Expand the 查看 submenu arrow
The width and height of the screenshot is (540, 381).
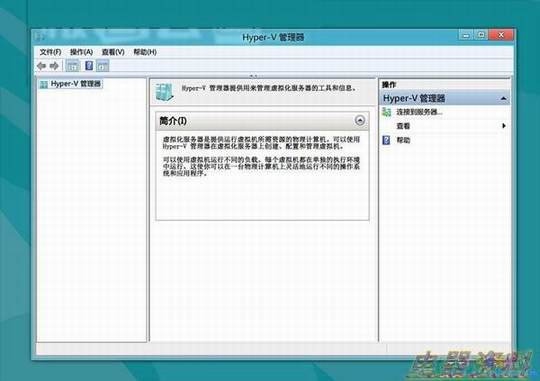pyautogui.click(x=504, y=126)
